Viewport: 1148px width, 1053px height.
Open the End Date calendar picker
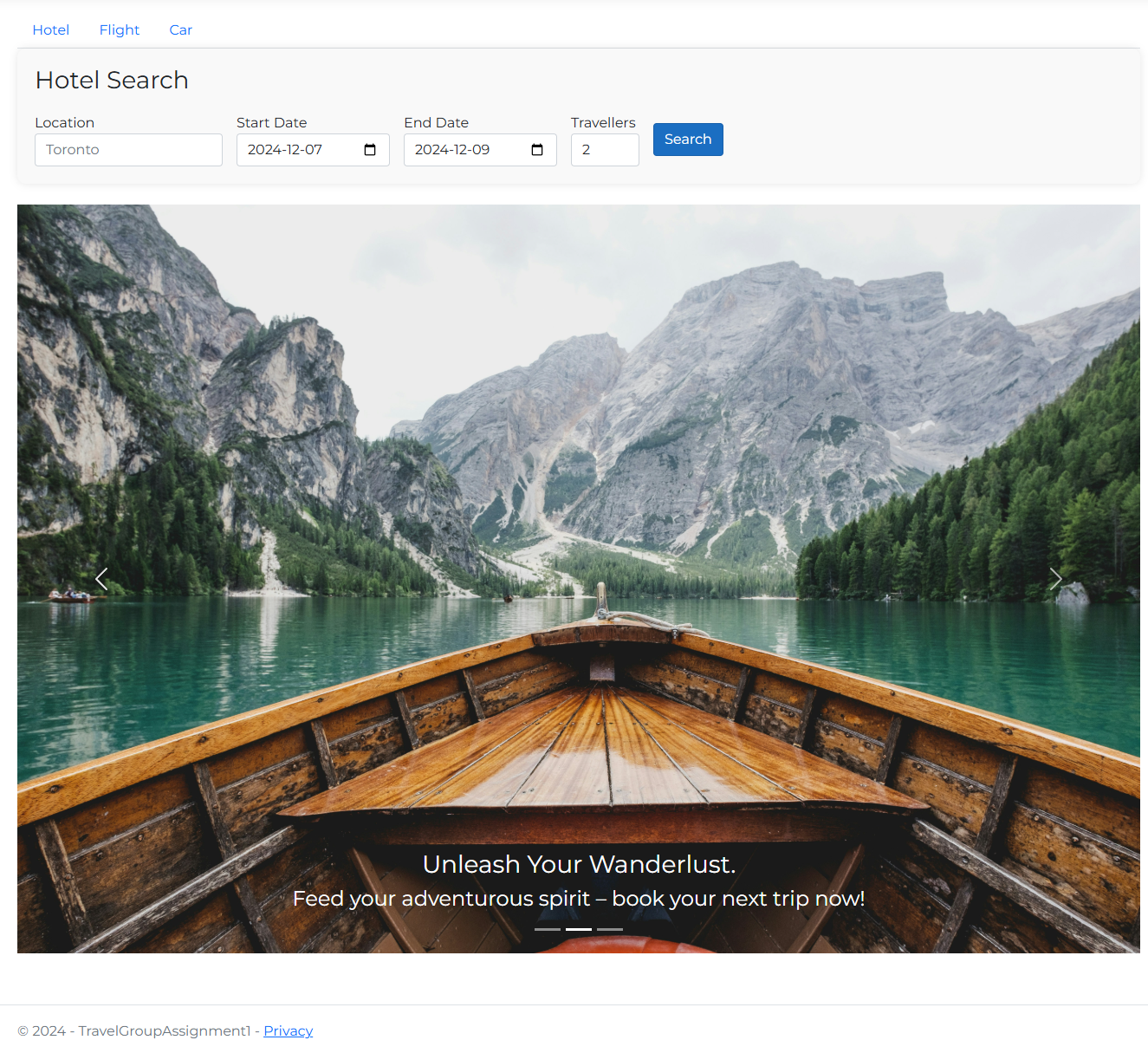pyautogui.click(x=537, y=149)
